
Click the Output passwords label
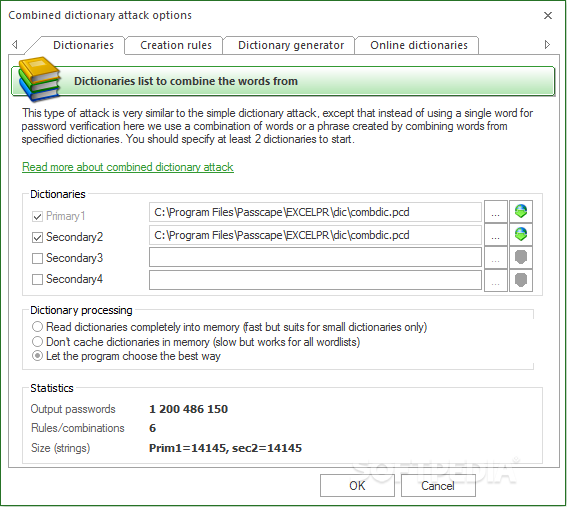click(73, 409)
